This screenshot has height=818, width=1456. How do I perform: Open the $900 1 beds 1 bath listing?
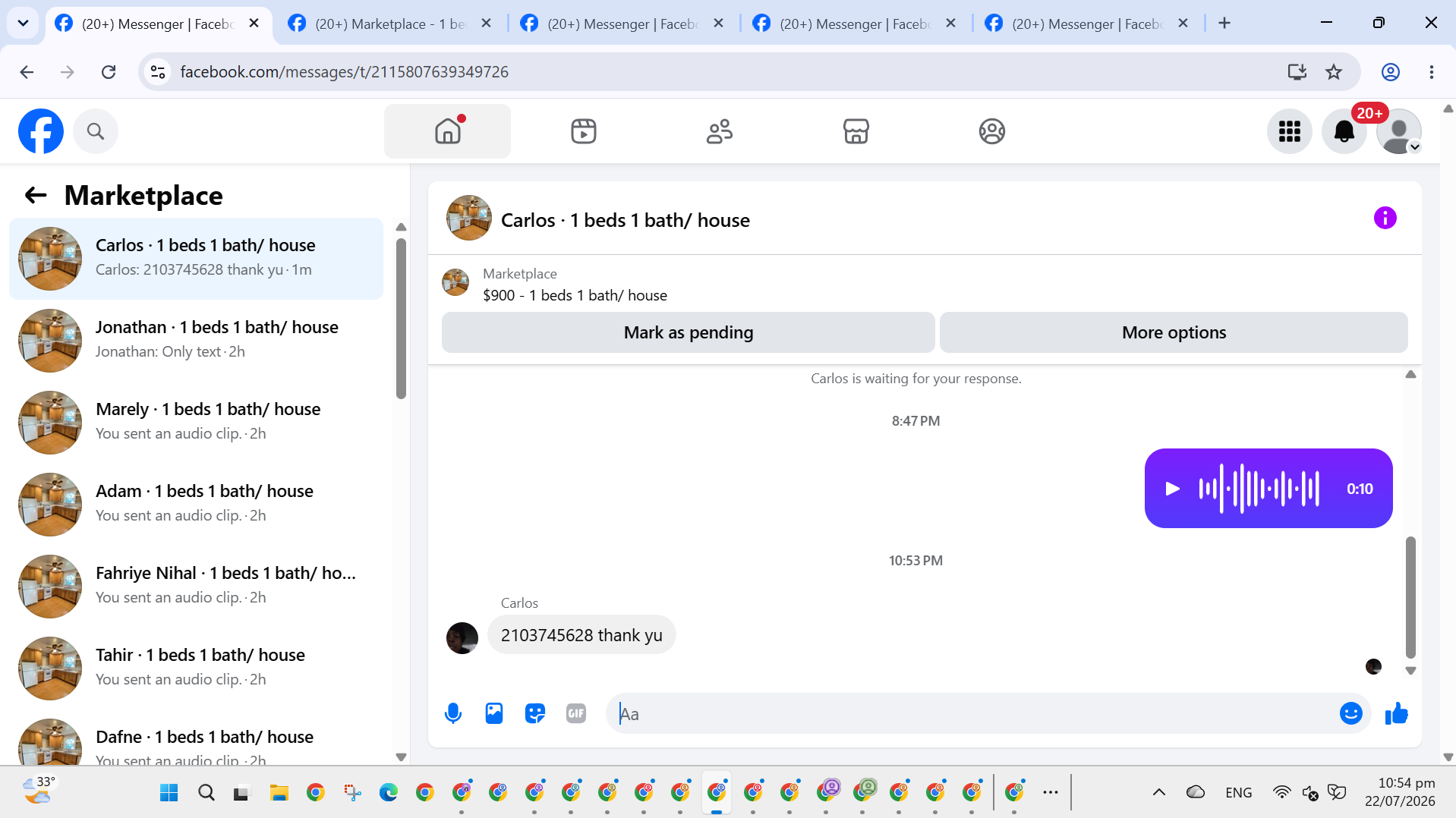pos(575,295)
